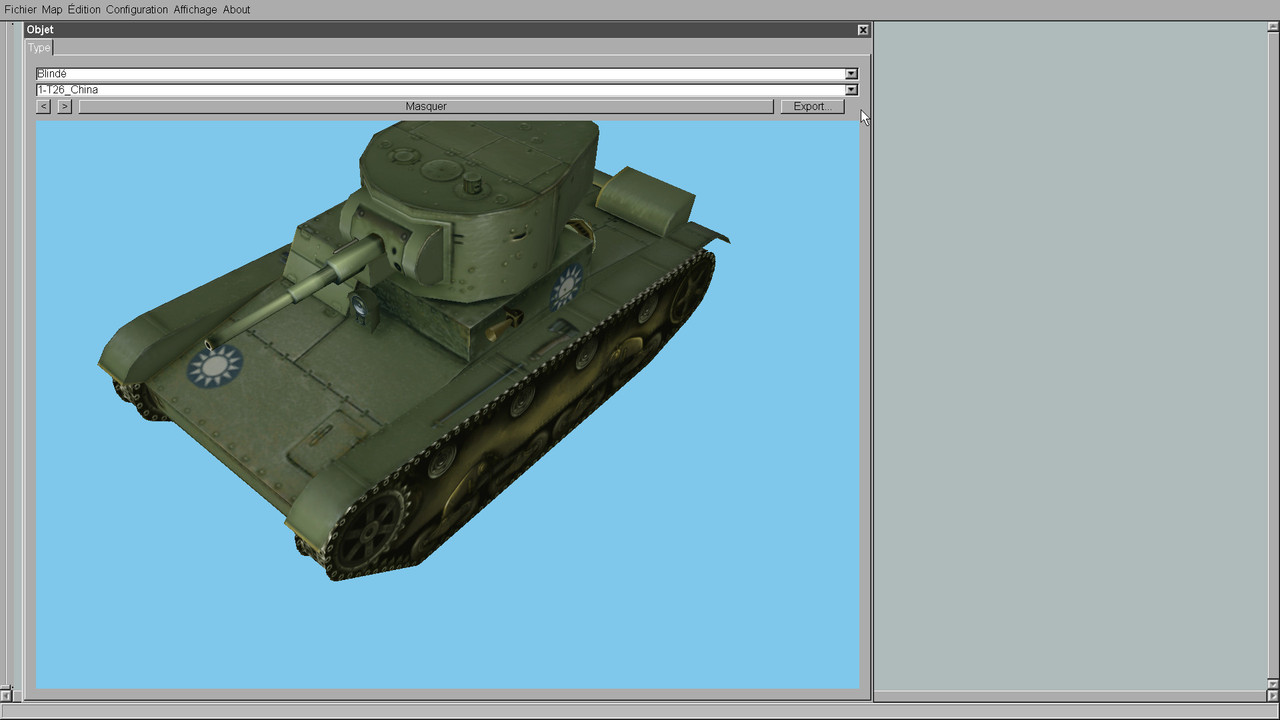Go to previous object with < button

pyautogui.click(x=44, y=106)
